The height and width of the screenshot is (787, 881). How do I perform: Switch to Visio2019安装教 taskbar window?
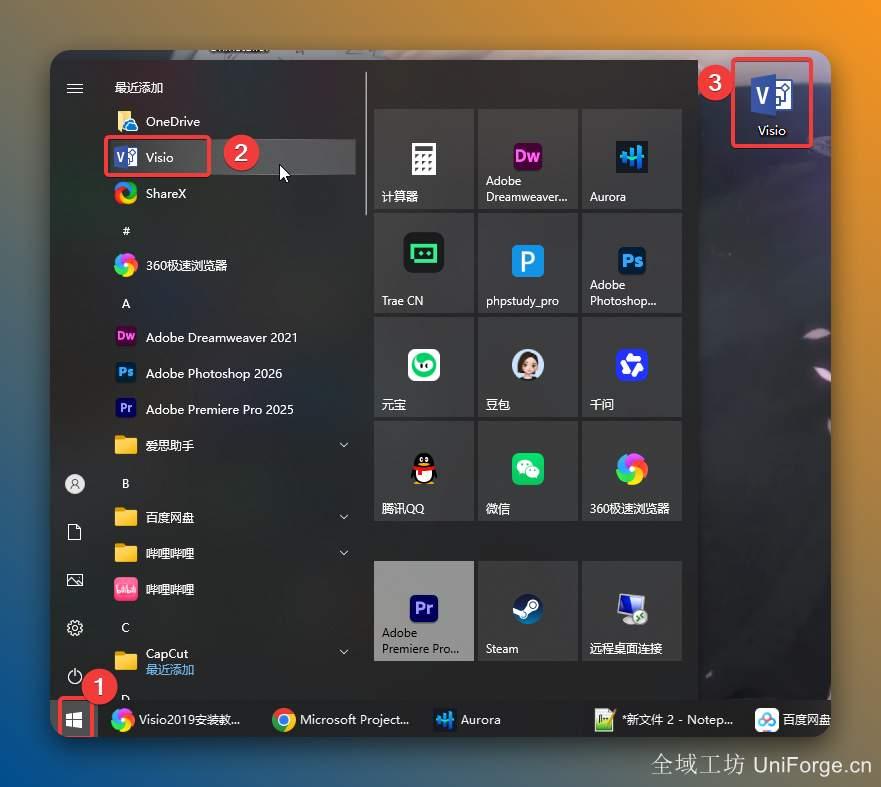coord(176,720)
